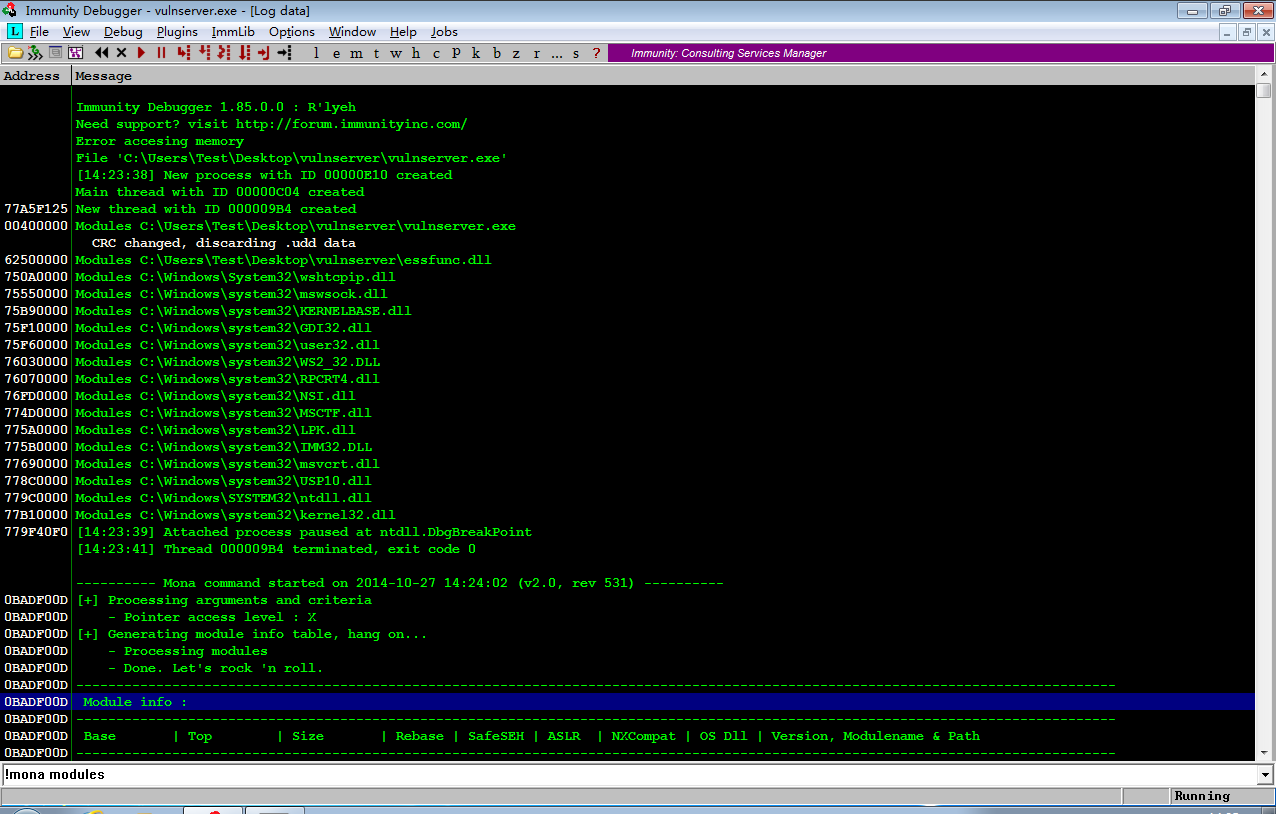
Task: Open Call stack with 'k' button
Action: coord(476,53)
